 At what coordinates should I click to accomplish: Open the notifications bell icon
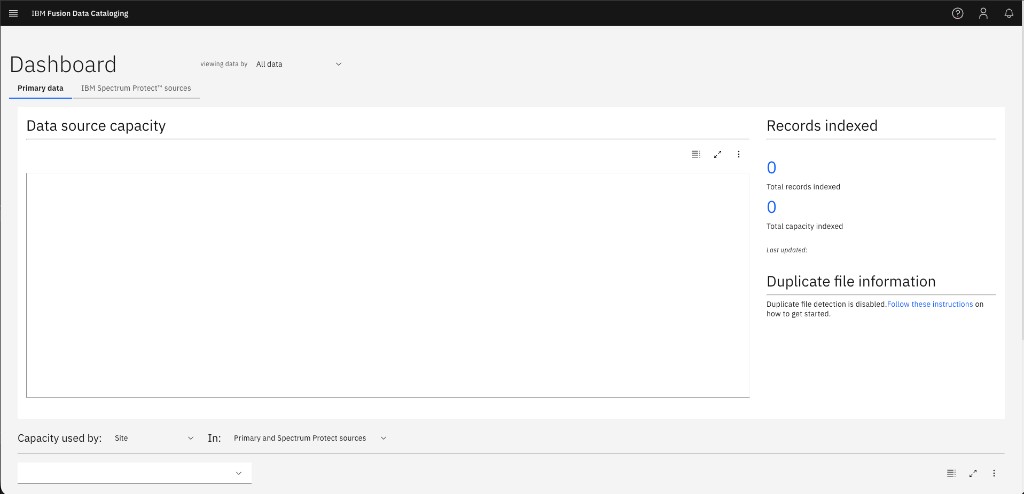pyautogui.click(x=1008, y=13)
